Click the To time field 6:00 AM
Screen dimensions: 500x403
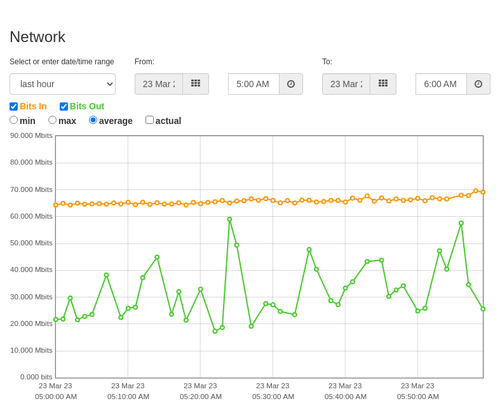(x=441, y=84)
